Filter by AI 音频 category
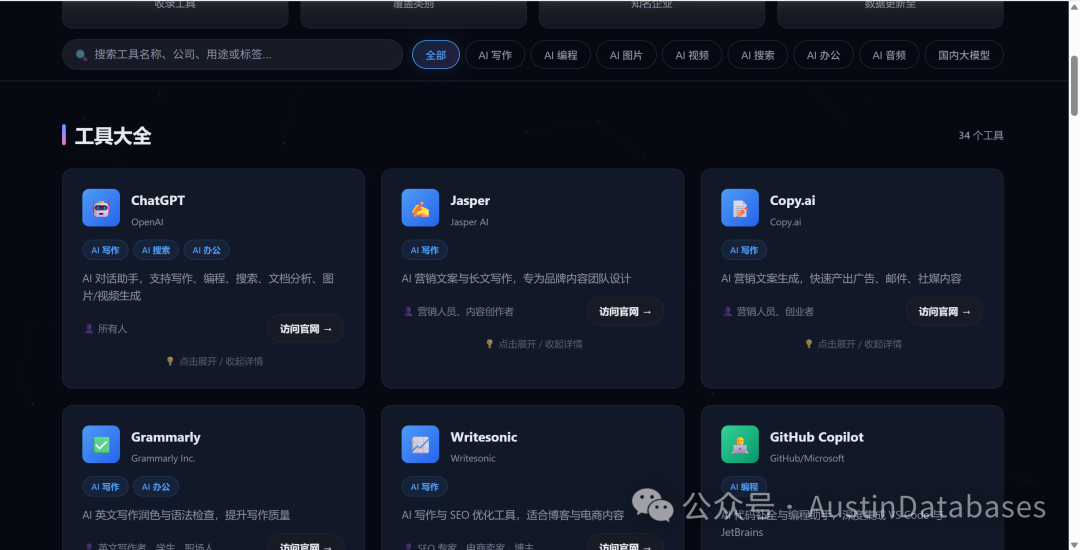Viewport: 1080px width, 550px height. pyautogui.click(x=889, y=55)
